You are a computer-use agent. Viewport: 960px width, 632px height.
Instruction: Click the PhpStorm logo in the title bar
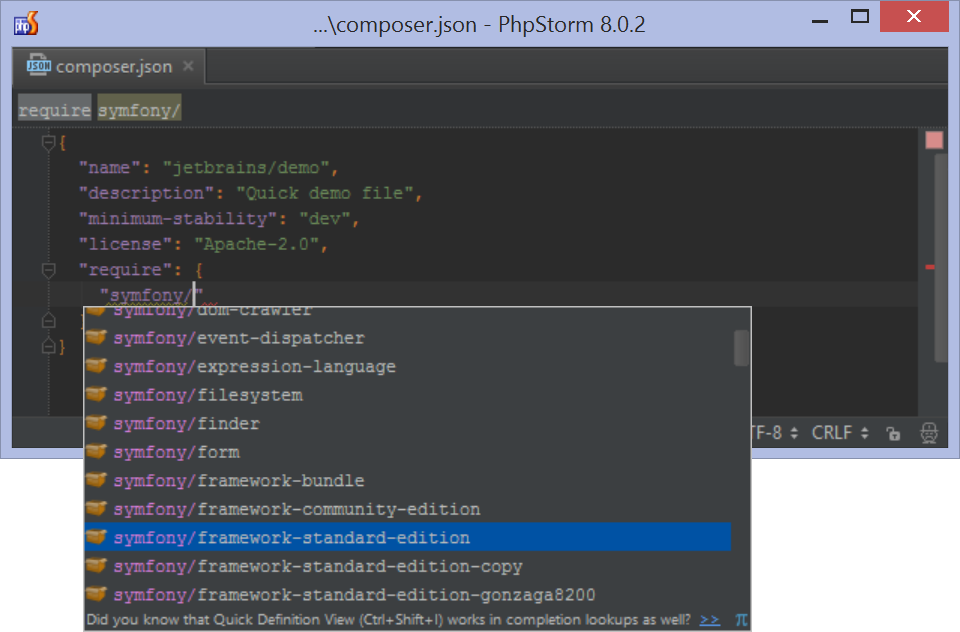point(26,24)
